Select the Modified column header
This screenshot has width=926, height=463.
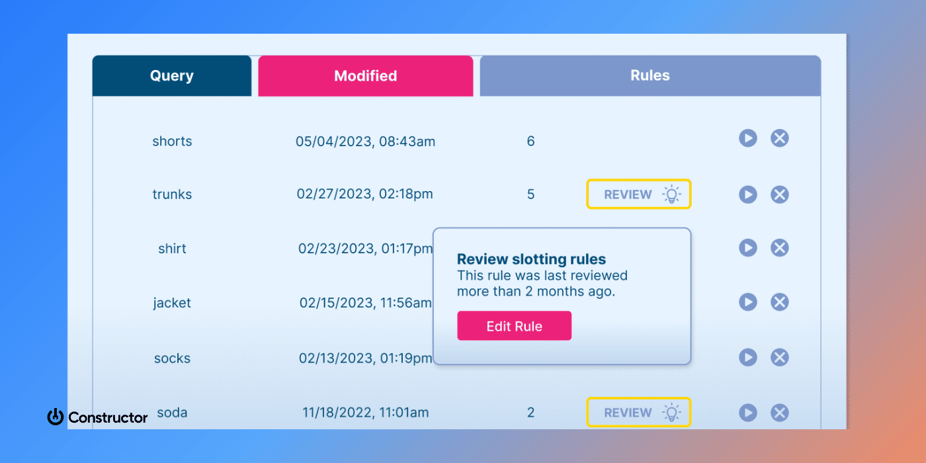(365, 76)
